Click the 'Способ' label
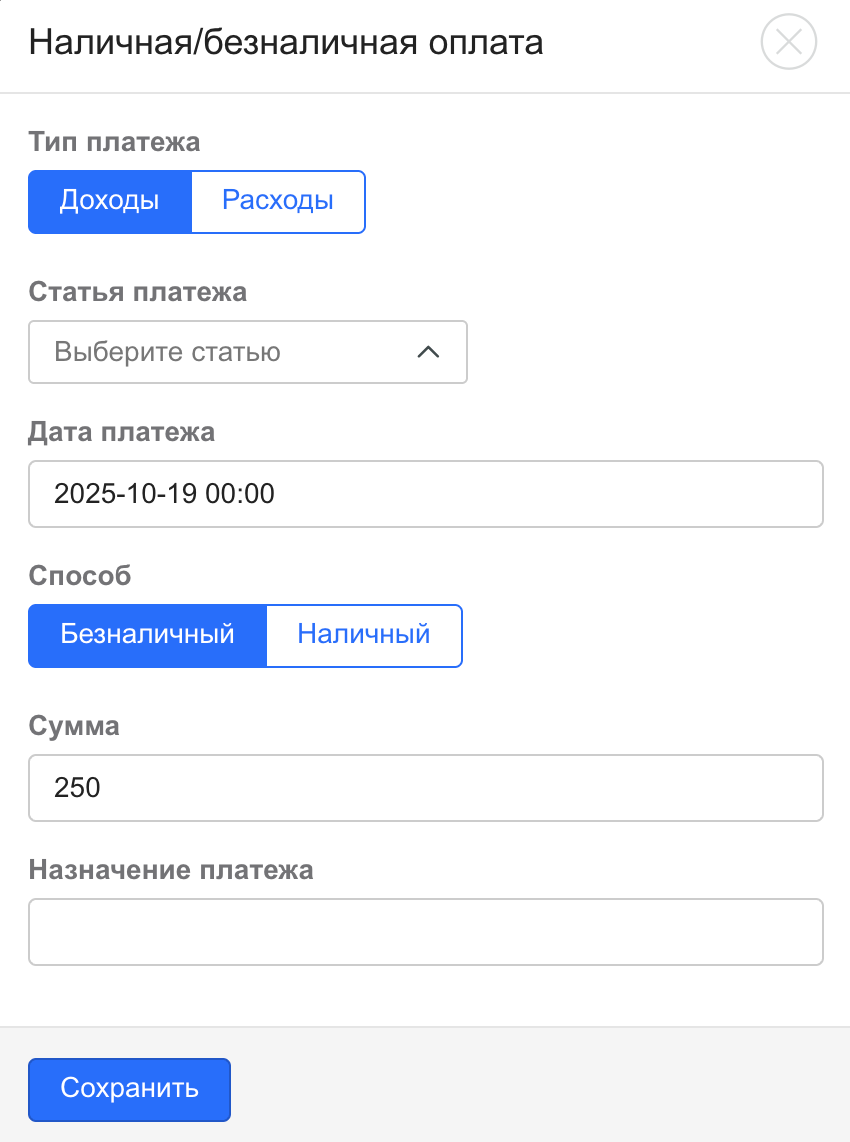Image resolution: width=850 pixels, height=1142 pixels. click(x=80, y=576)
